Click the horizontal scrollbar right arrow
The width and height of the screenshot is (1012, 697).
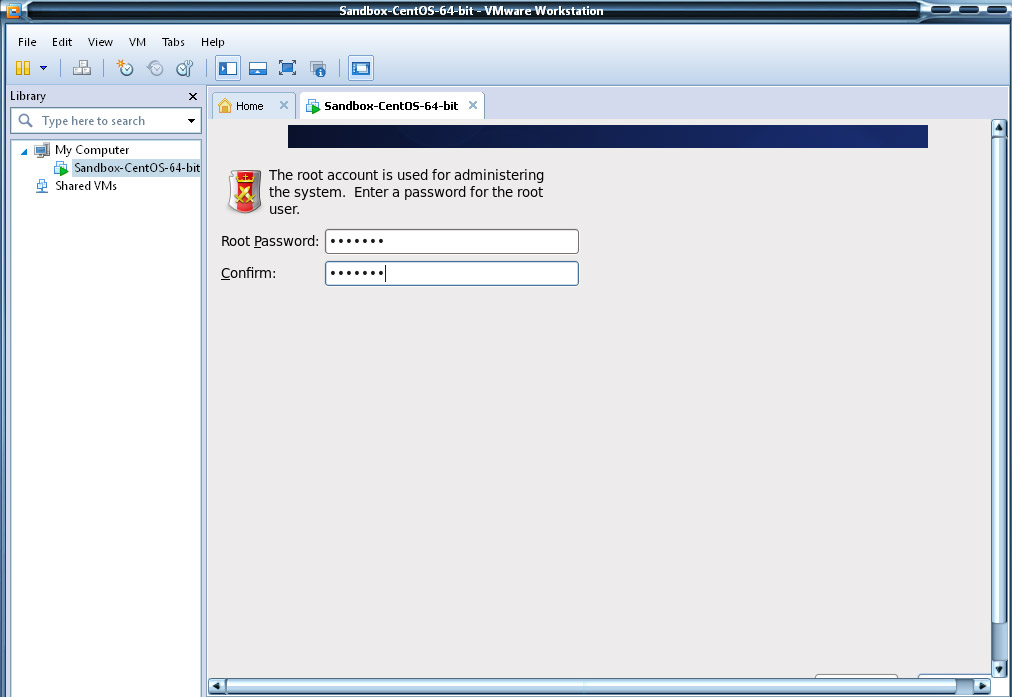(x=982, y=685)
